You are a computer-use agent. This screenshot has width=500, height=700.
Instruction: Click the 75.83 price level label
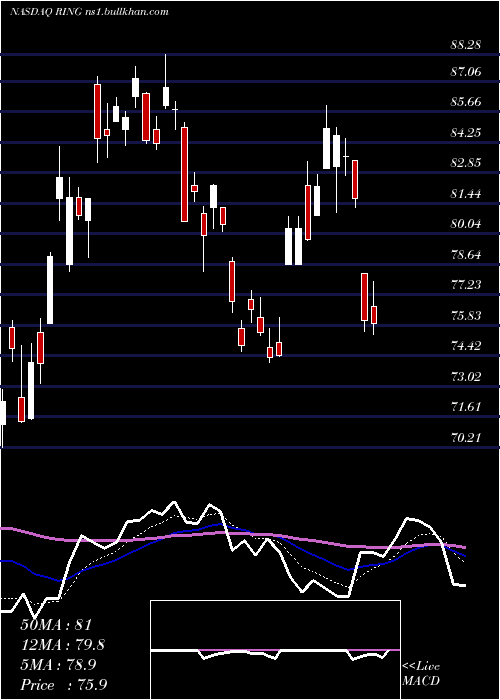coord(467,316)
